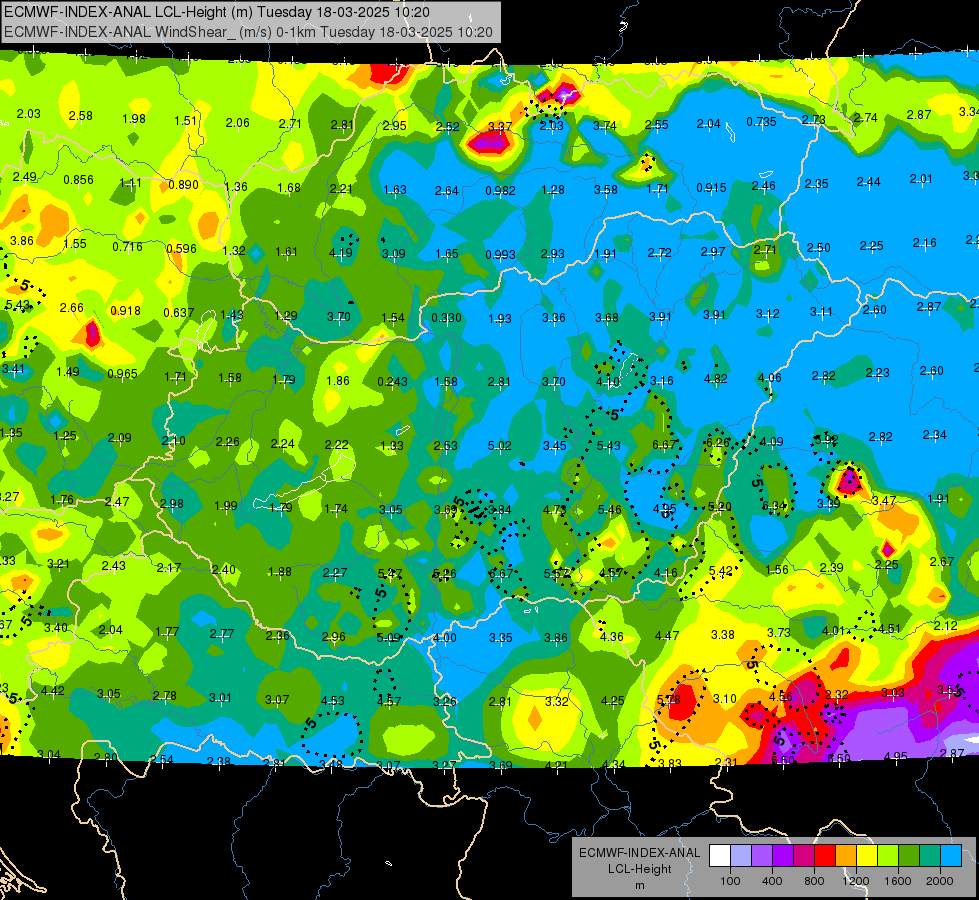This screenshot has height=900, width=979.
Task: Choose the lime-green legend swatch
Action: [888, 856]
